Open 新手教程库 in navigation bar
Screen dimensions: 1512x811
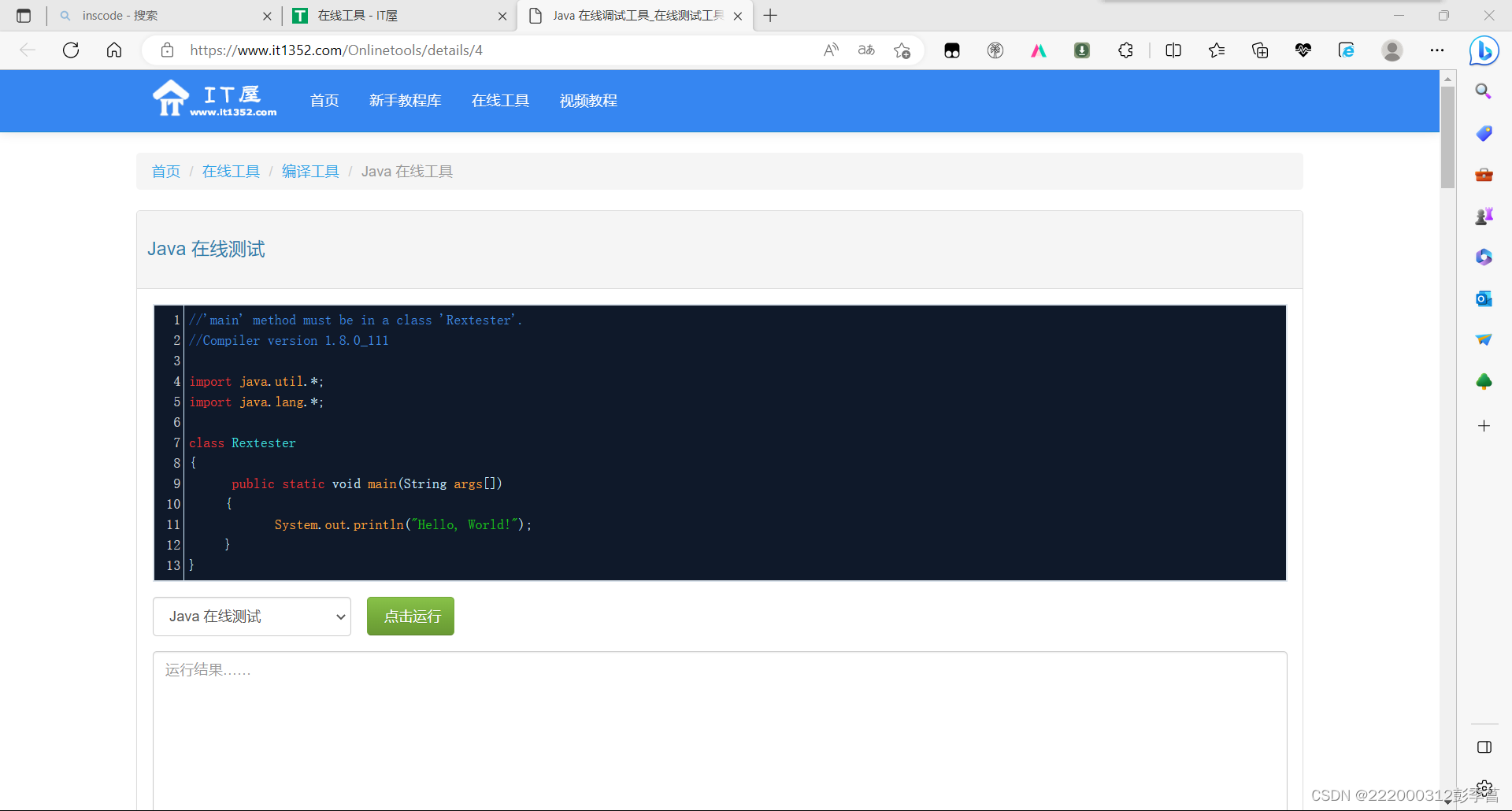click(405, 101)
